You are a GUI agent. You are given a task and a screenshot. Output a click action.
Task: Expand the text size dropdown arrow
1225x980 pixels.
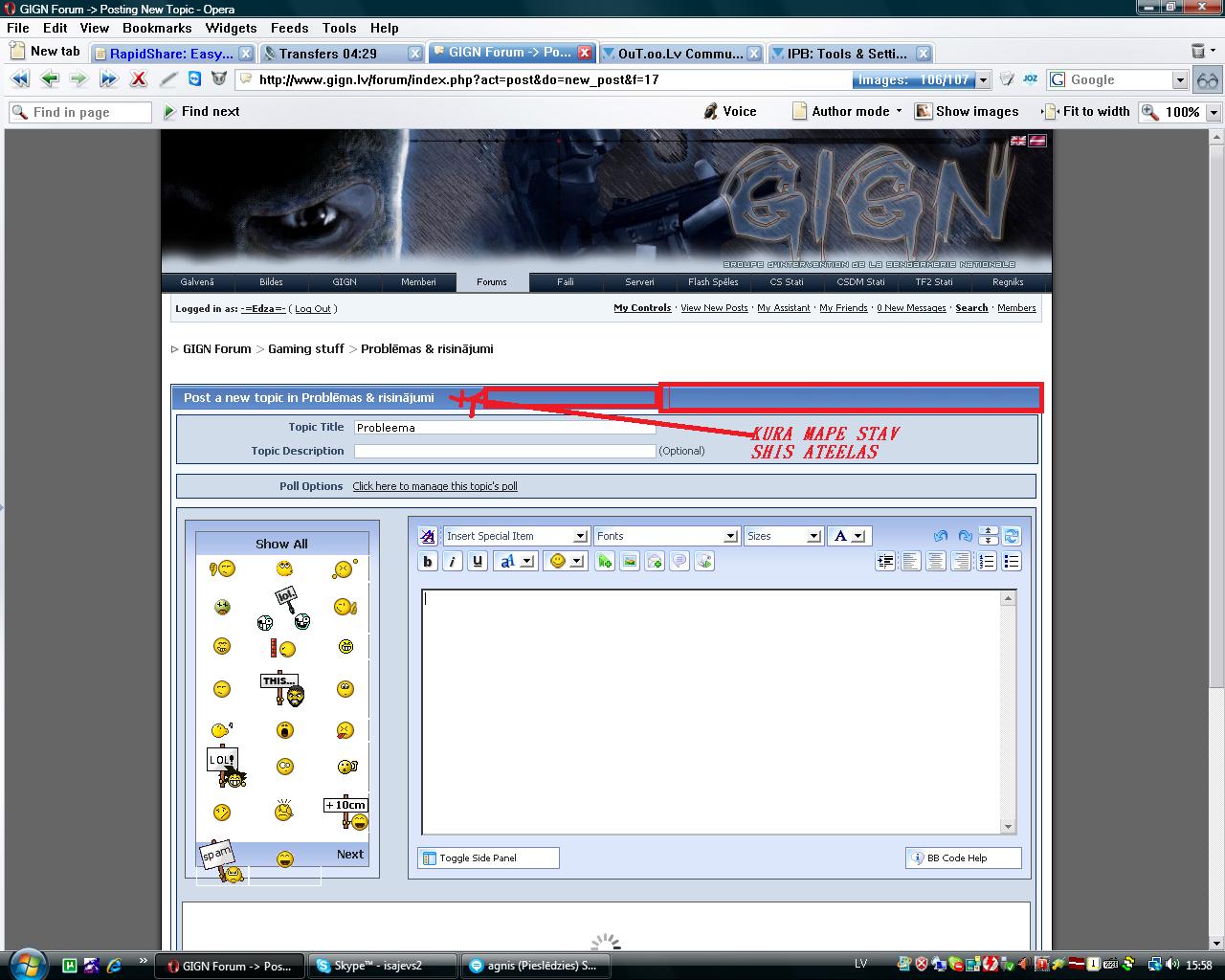527,562
